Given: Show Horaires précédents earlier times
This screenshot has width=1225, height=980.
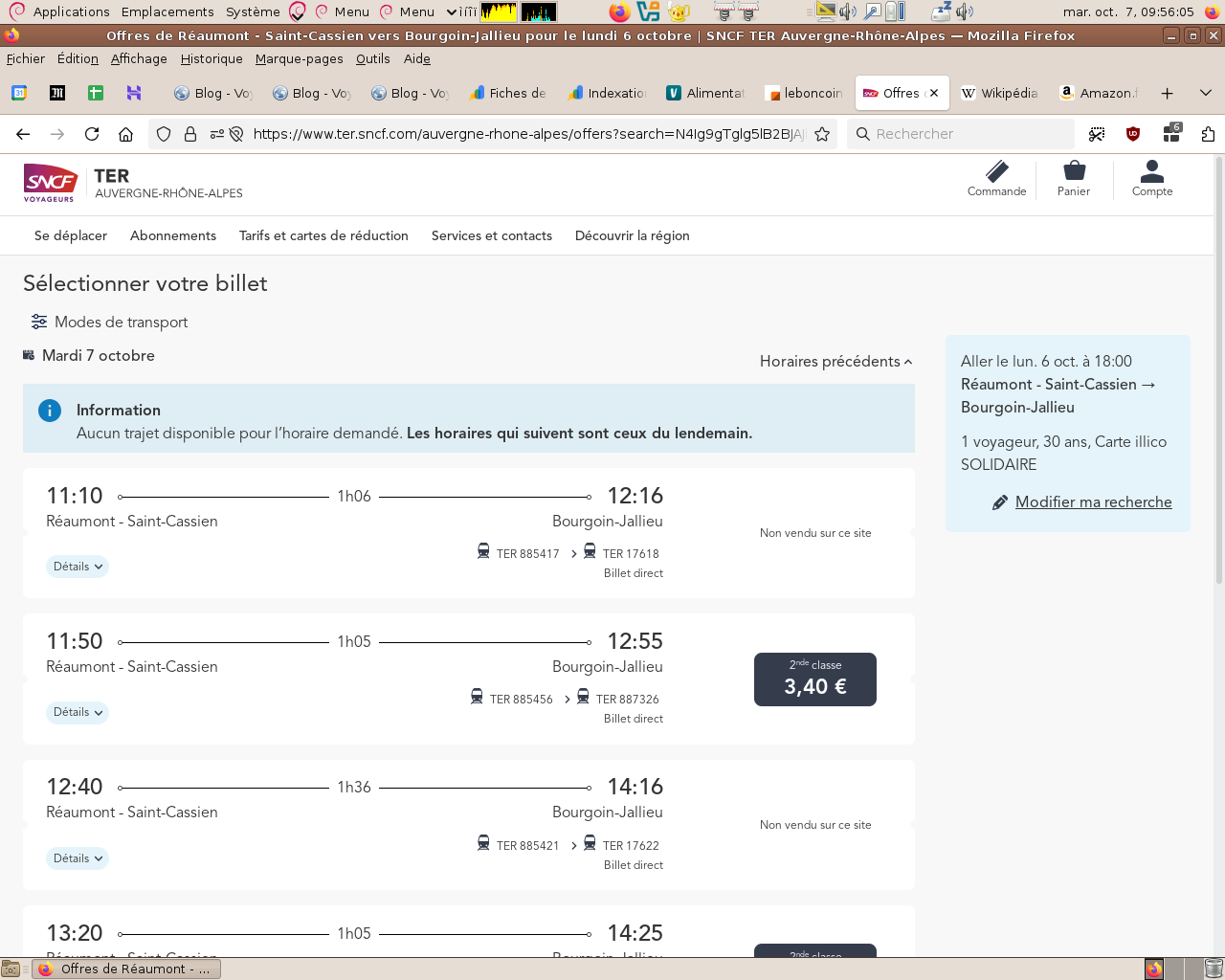Looking at the screenshot, I should [x=835, y=362].
